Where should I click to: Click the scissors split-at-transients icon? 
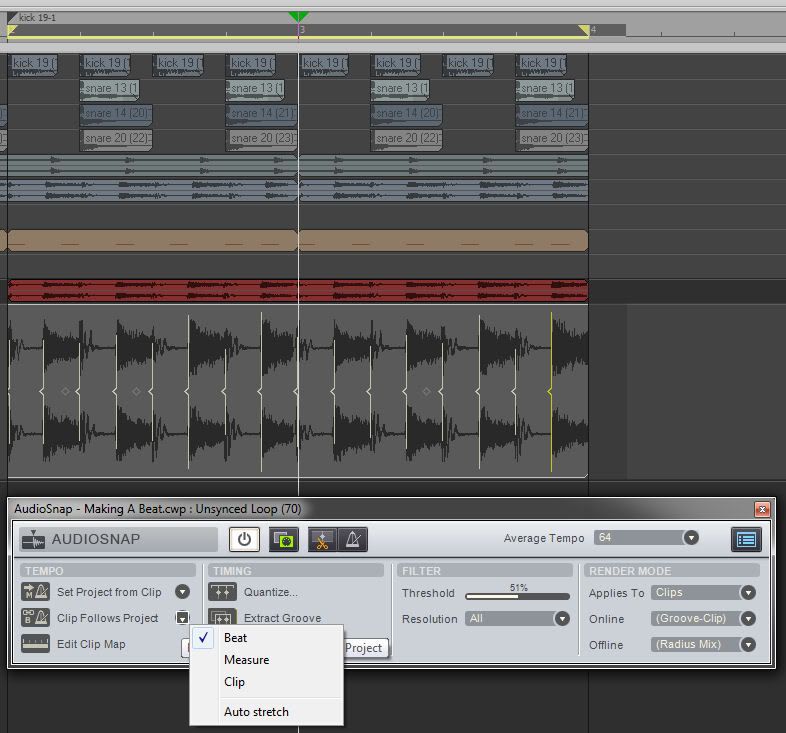click(323, 539)
